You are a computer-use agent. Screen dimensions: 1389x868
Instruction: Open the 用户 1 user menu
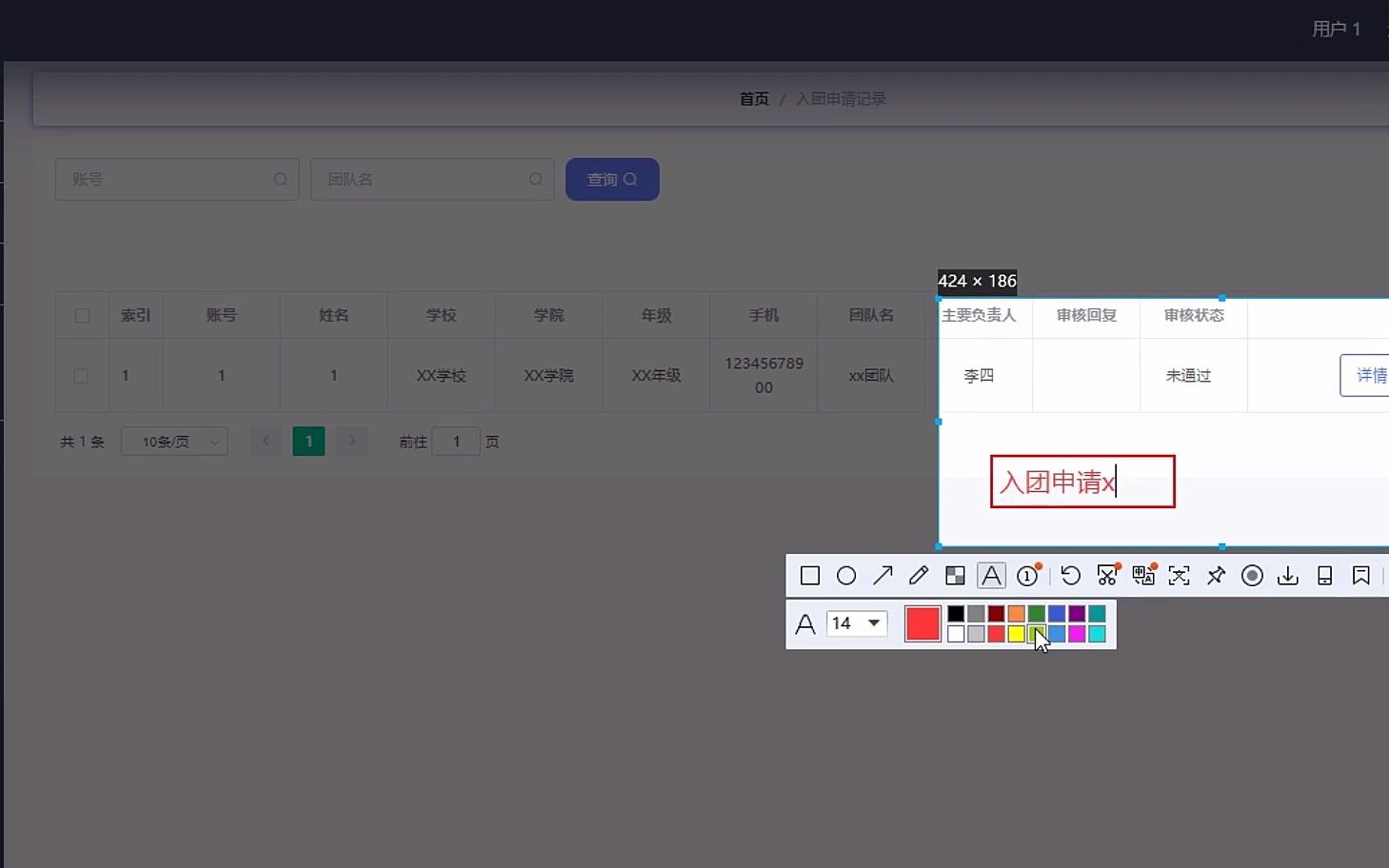tap(1337, 30)
